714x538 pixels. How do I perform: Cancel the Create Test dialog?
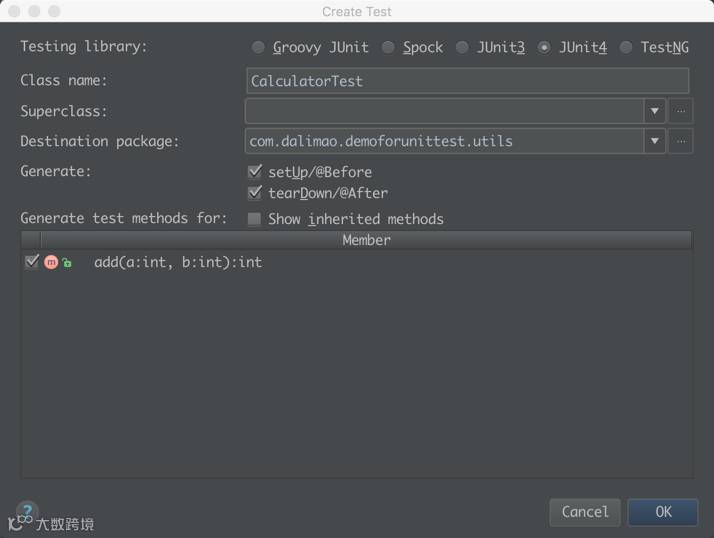[585, 512]
